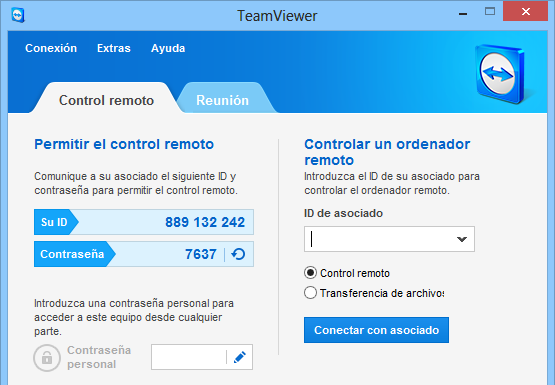The height and width of the screenshot is (385, 555).
Task: Refresh the random password with the arrow icon
Action: pos(238,254)
